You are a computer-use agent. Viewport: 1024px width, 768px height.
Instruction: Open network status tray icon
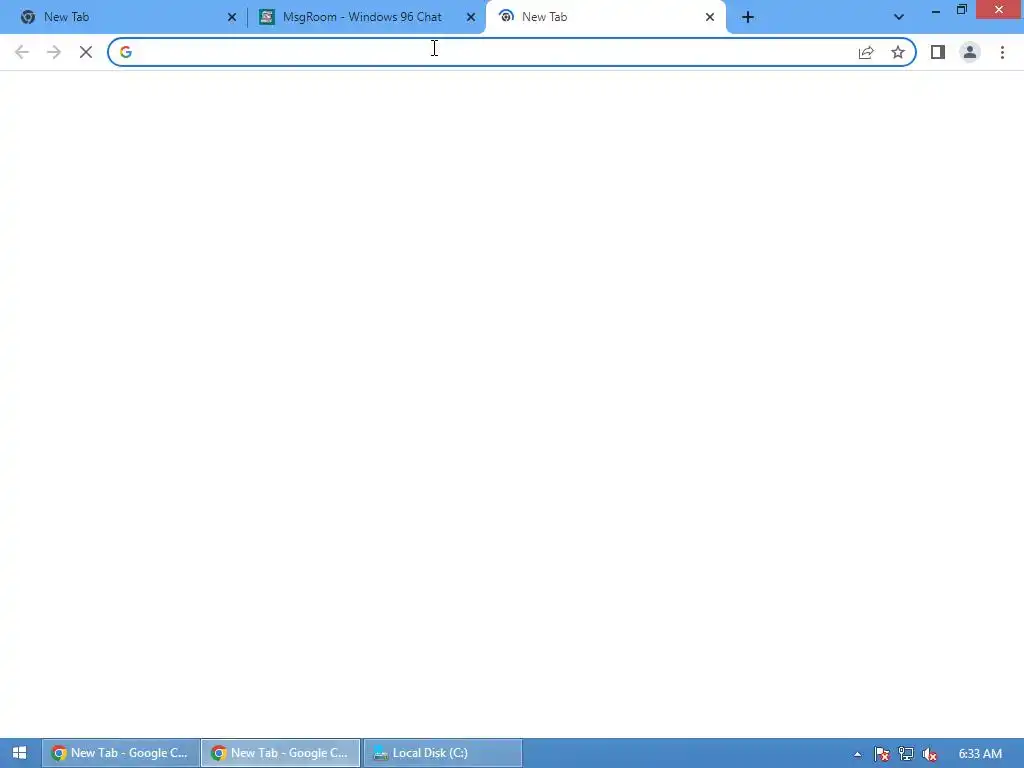click(x=906, y=754)
